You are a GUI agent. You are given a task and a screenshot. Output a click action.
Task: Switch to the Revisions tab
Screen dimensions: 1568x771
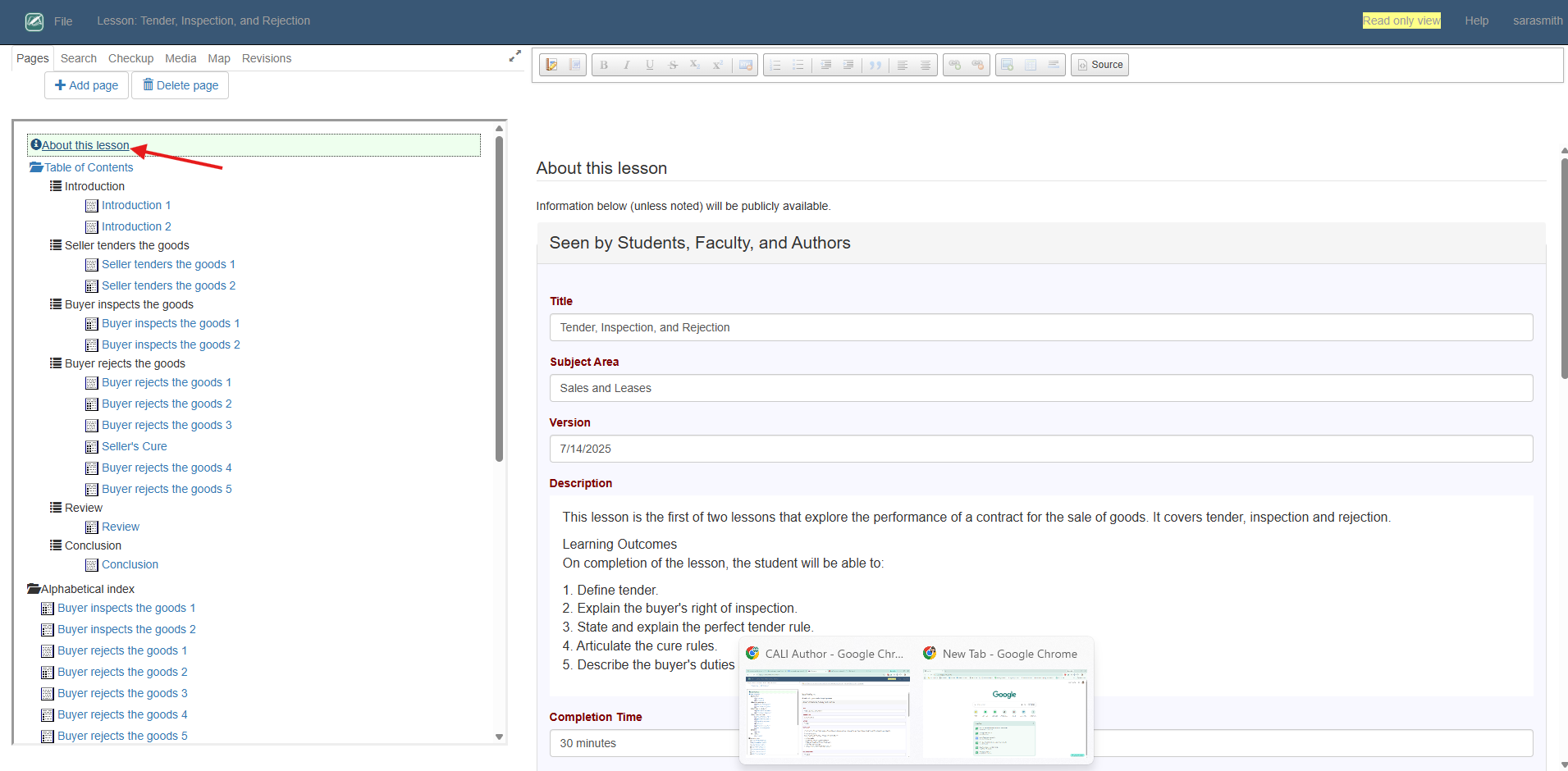(266, 58)
